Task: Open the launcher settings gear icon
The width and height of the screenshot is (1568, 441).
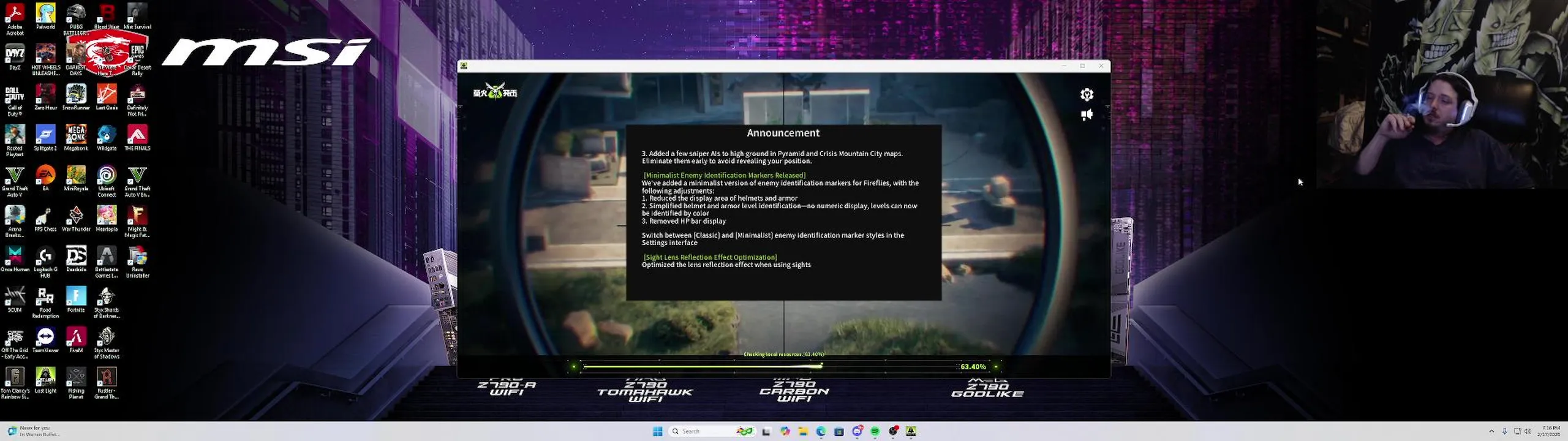Action: 1087,94
